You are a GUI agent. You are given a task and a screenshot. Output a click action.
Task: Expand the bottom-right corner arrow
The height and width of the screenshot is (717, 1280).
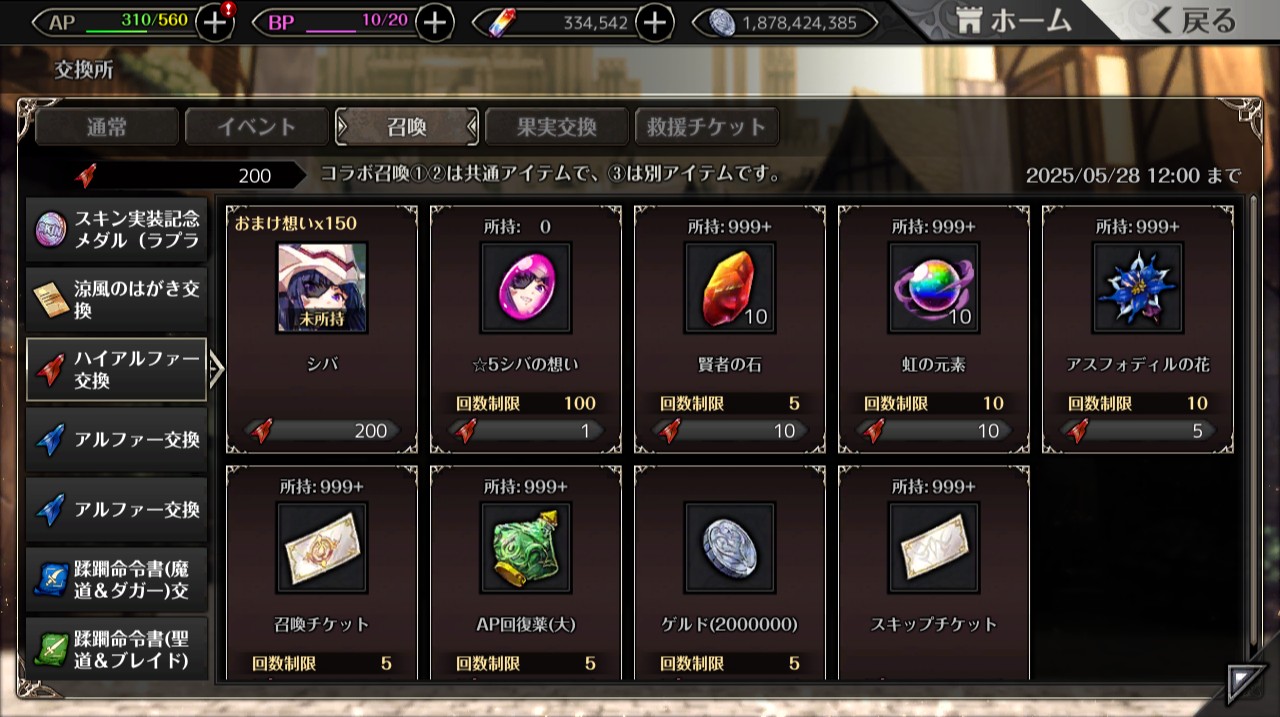[1246, 683]
